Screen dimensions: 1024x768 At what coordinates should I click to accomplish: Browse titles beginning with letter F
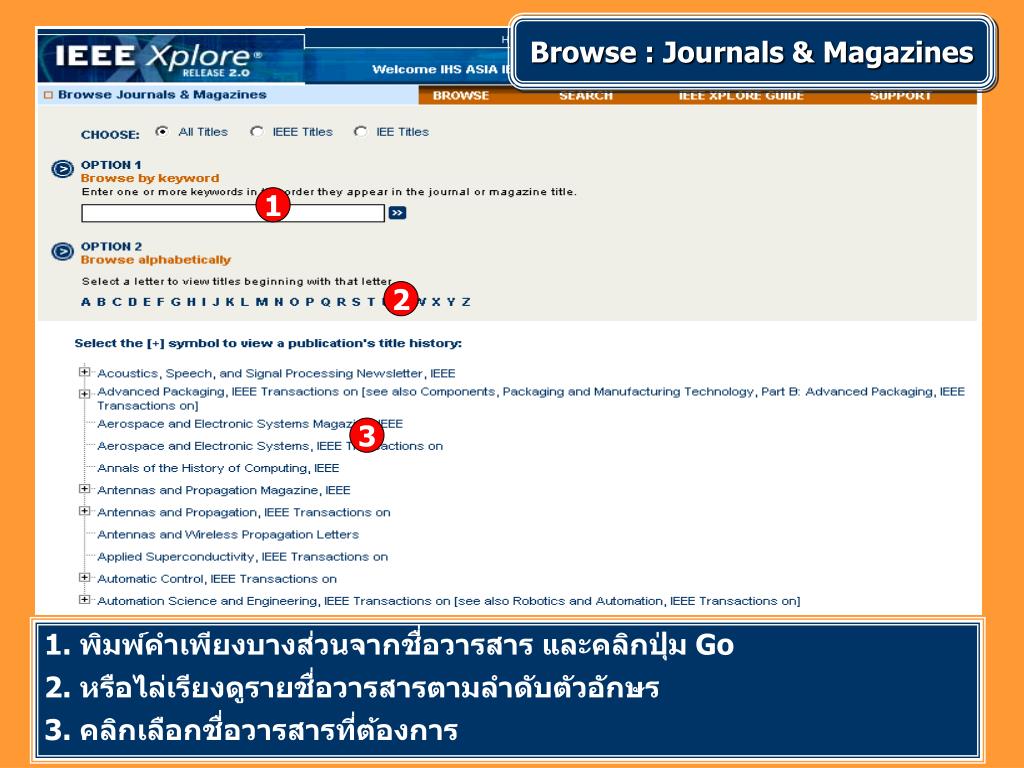pyautogui.click(x=161, y=302)
